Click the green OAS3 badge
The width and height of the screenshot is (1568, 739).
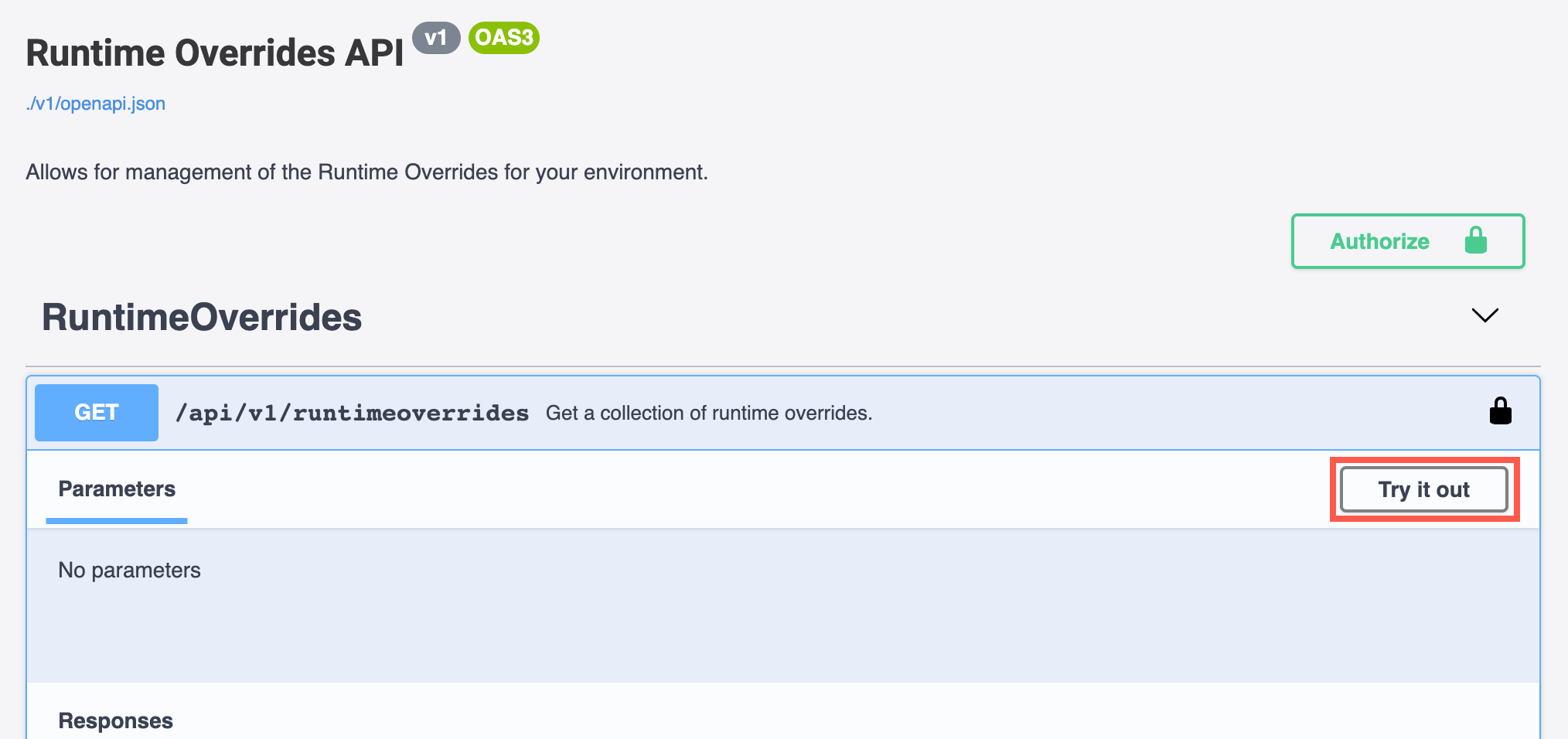[503, 38]
